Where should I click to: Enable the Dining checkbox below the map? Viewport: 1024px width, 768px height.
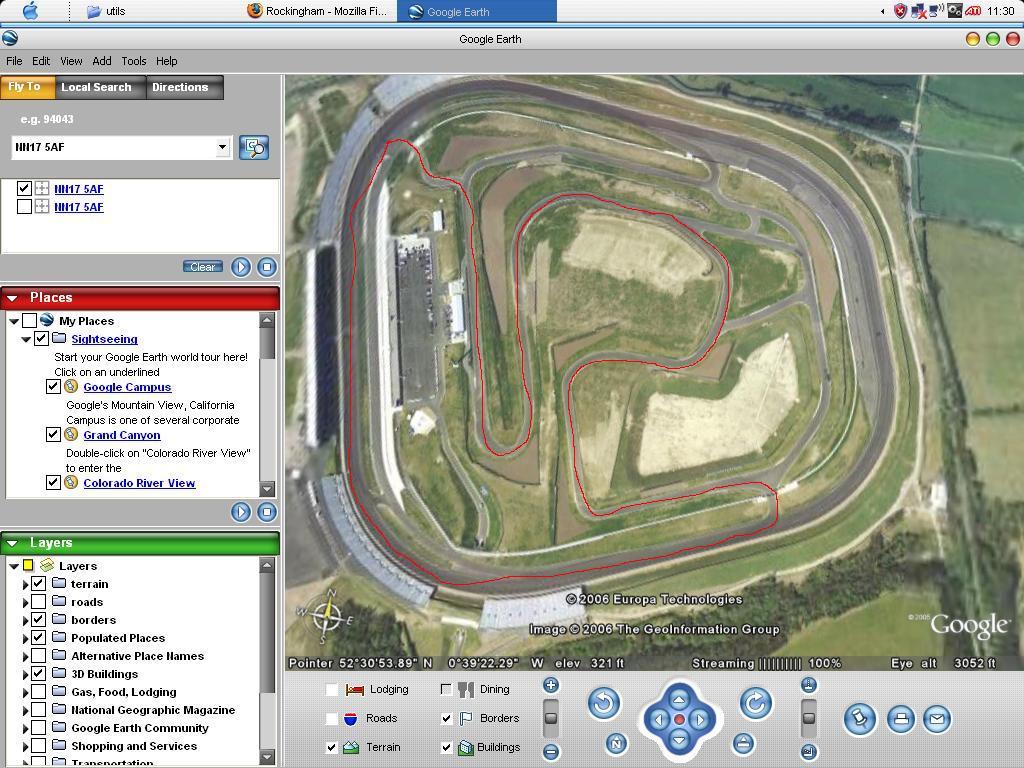[447, 690]
